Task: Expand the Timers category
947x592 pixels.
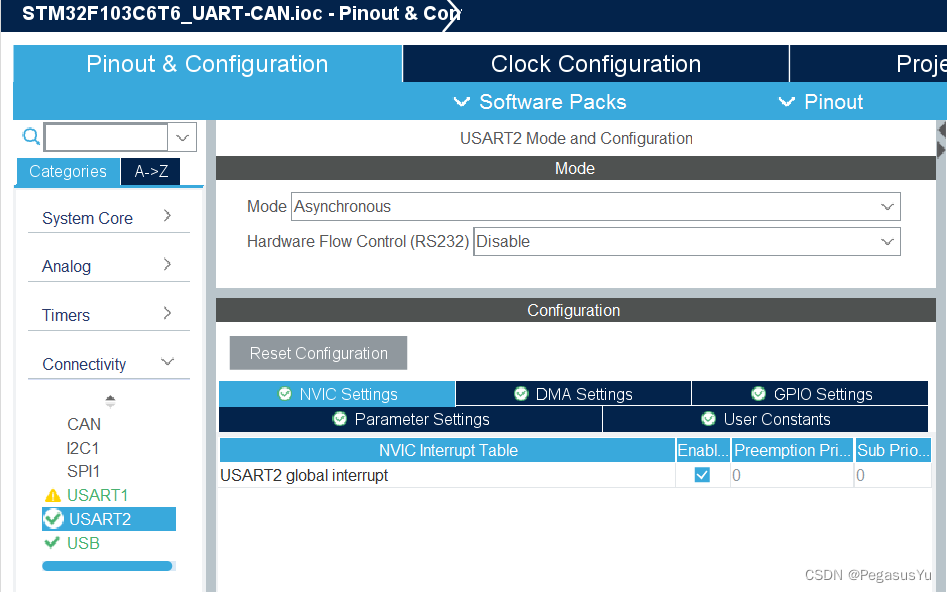Action: [x=109, y=315]
